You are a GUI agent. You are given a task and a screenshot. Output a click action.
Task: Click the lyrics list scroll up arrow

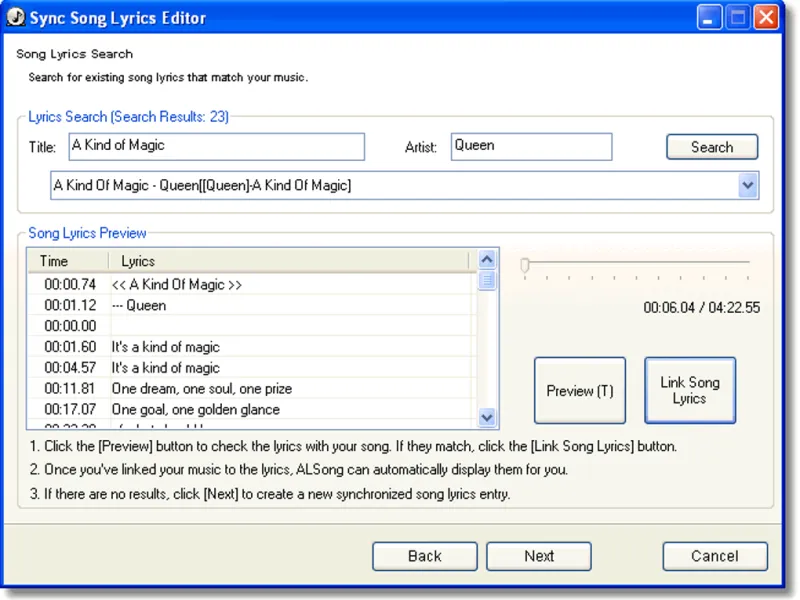(487, 260)
